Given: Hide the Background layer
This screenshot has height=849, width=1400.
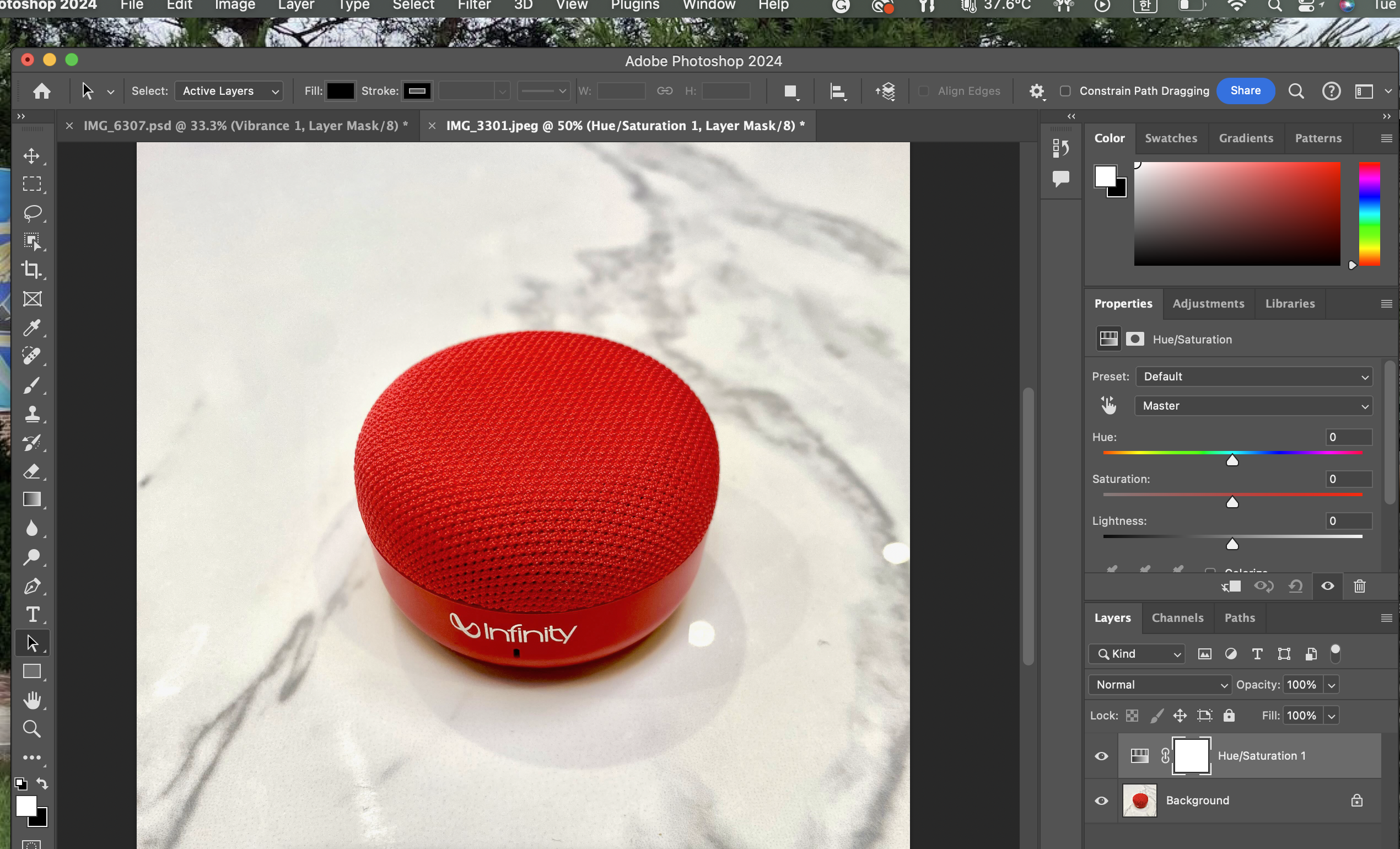Looking at the screenshot, I should pyautogui.click(x=1101, y=800).
